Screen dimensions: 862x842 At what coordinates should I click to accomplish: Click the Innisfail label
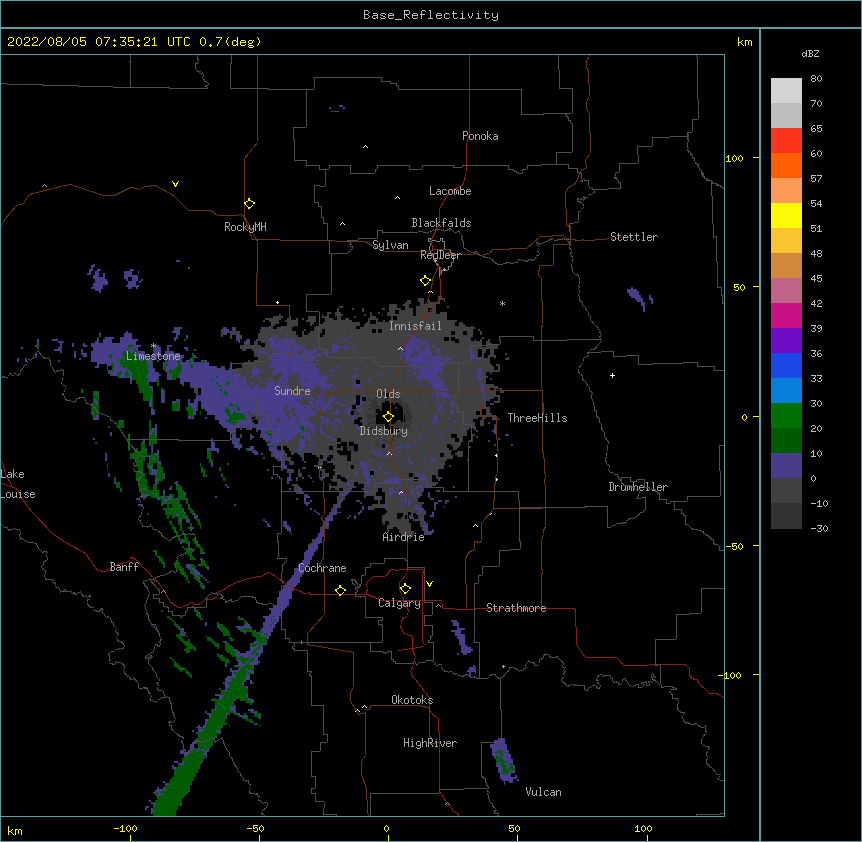click(415, 326)
